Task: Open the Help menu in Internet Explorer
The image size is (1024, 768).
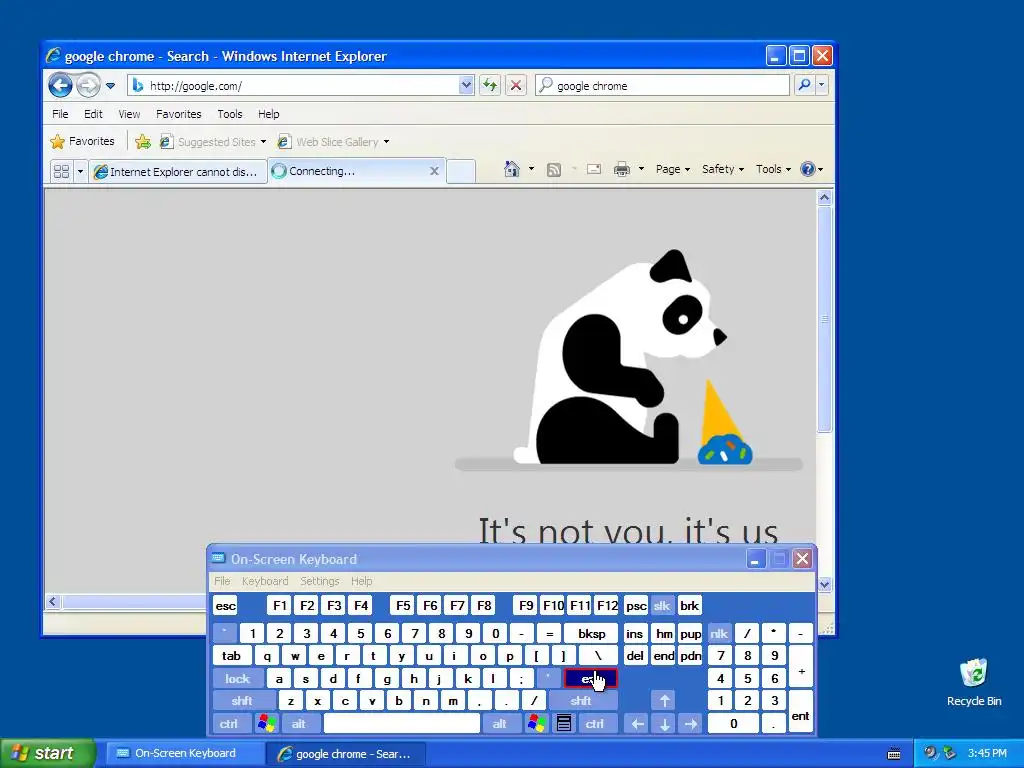Action: (268, 114)
